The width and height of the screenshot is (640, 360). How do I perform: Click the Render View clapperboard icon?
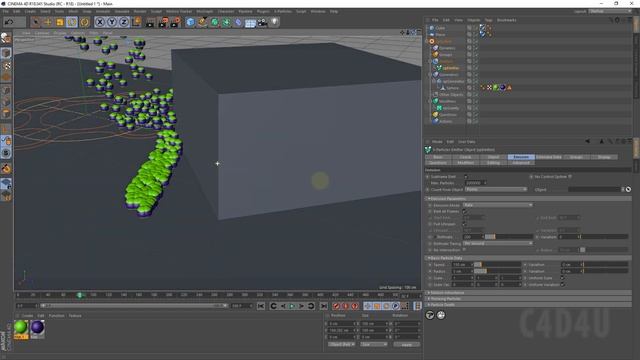tap(150, 22)
